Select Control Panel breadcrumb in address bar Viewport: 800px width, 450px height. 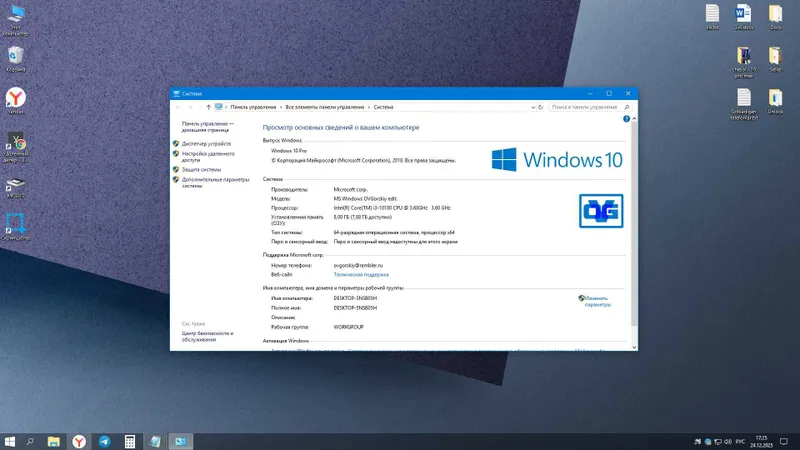click(253, 107)
